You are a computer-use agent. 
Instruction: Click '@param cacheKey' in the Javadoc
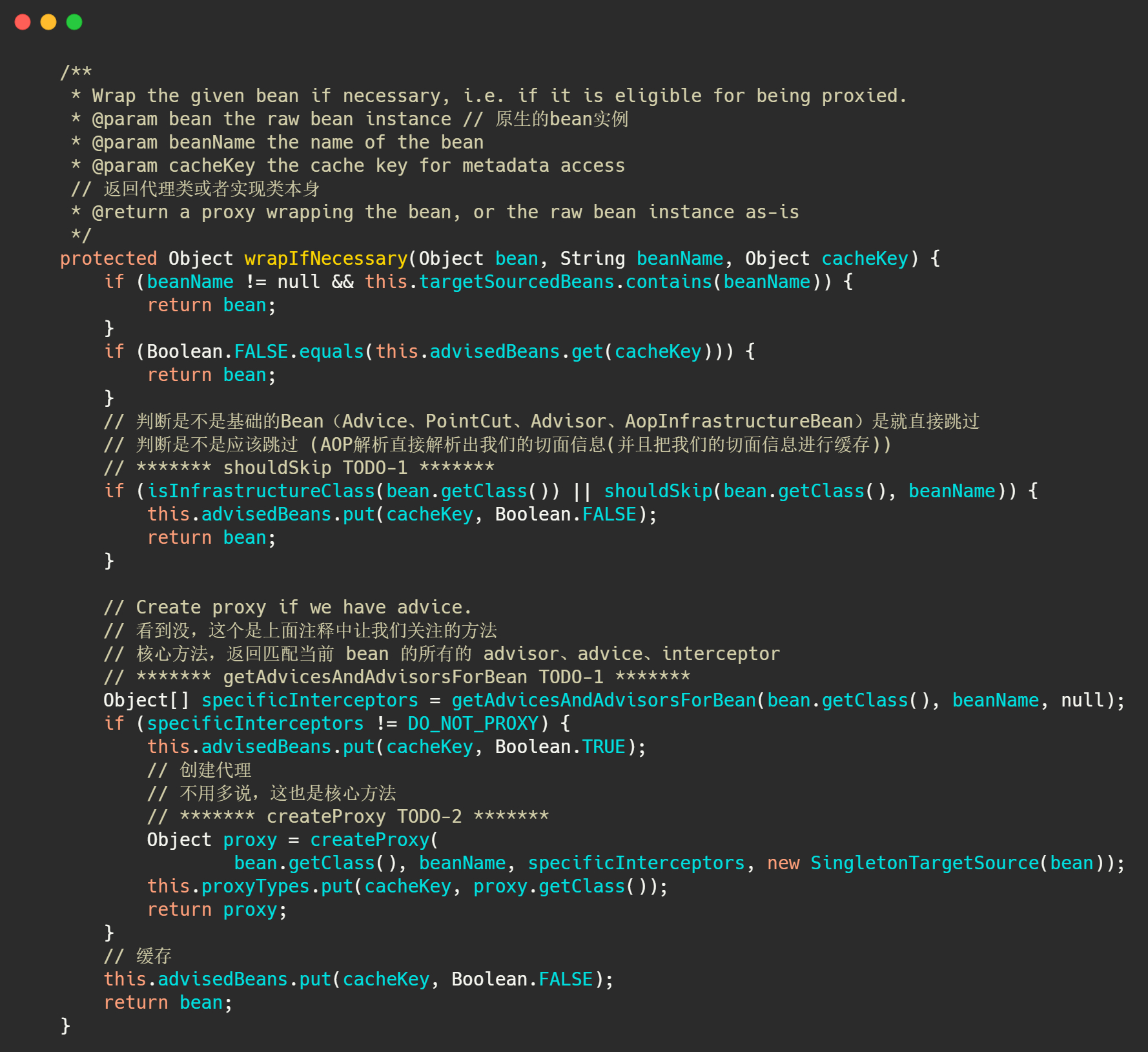point(174,165)
